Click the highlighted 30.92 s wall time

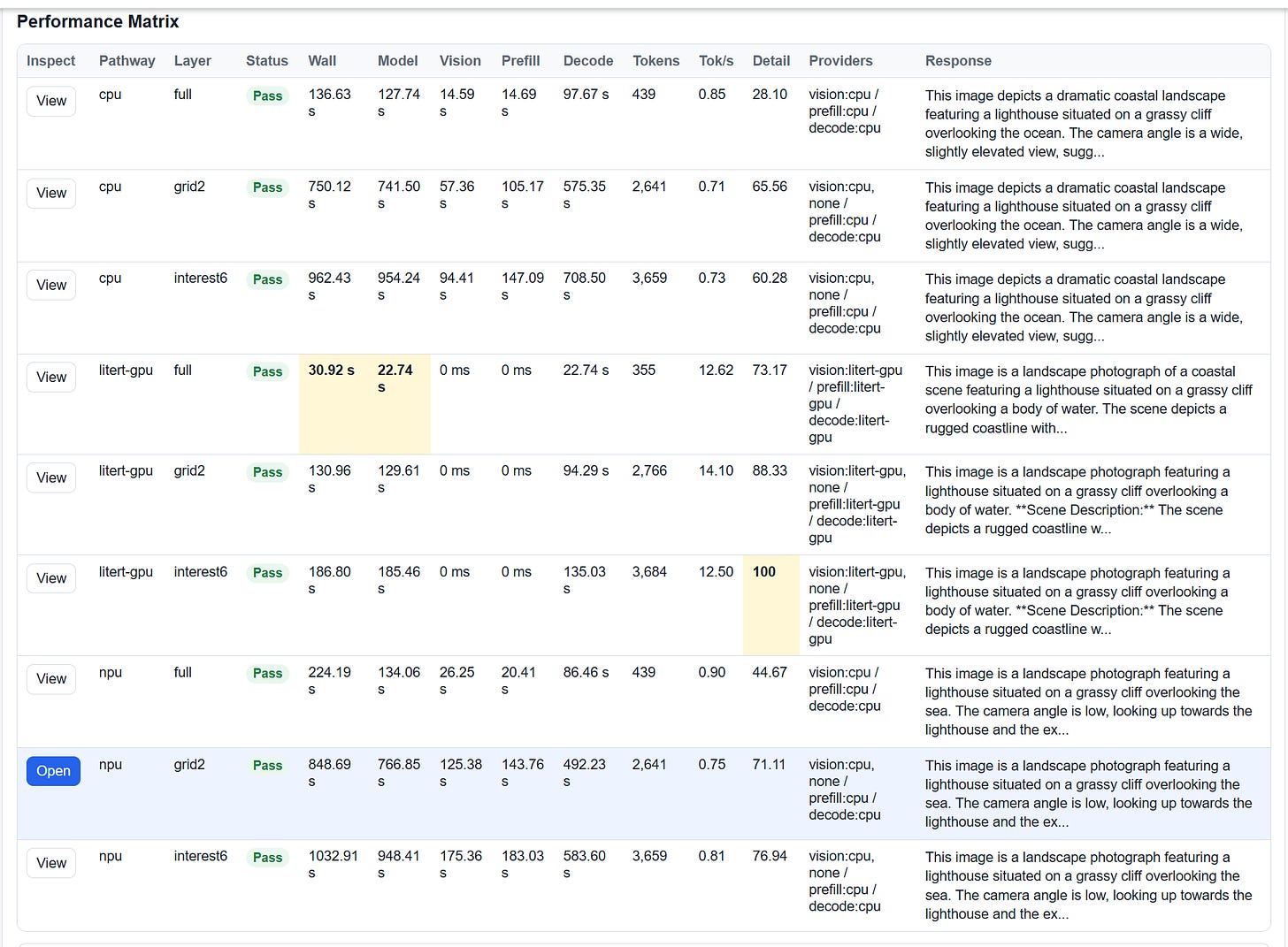pos(331,370)
